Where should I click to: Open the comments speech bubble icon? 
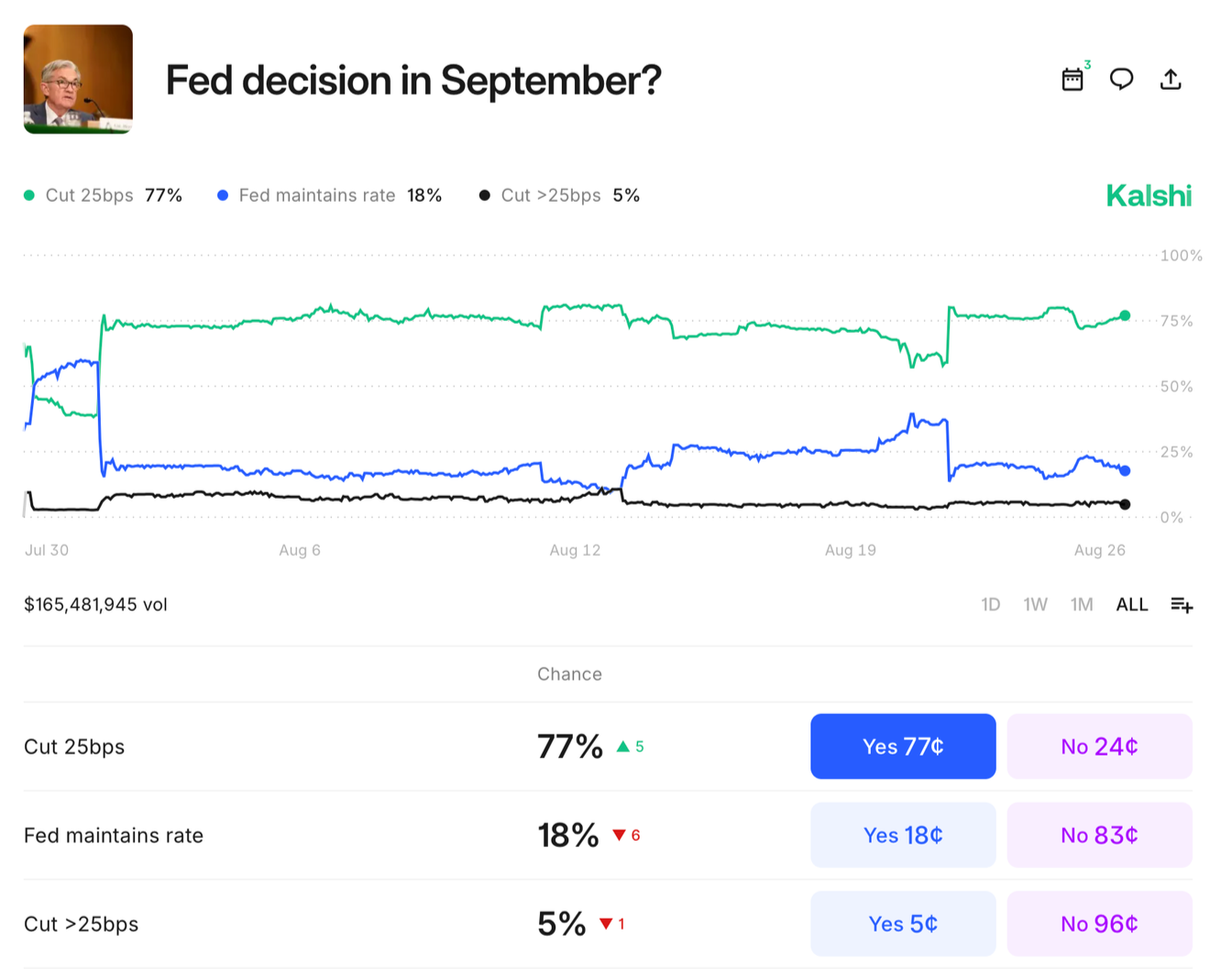[x=1121, y=80]
